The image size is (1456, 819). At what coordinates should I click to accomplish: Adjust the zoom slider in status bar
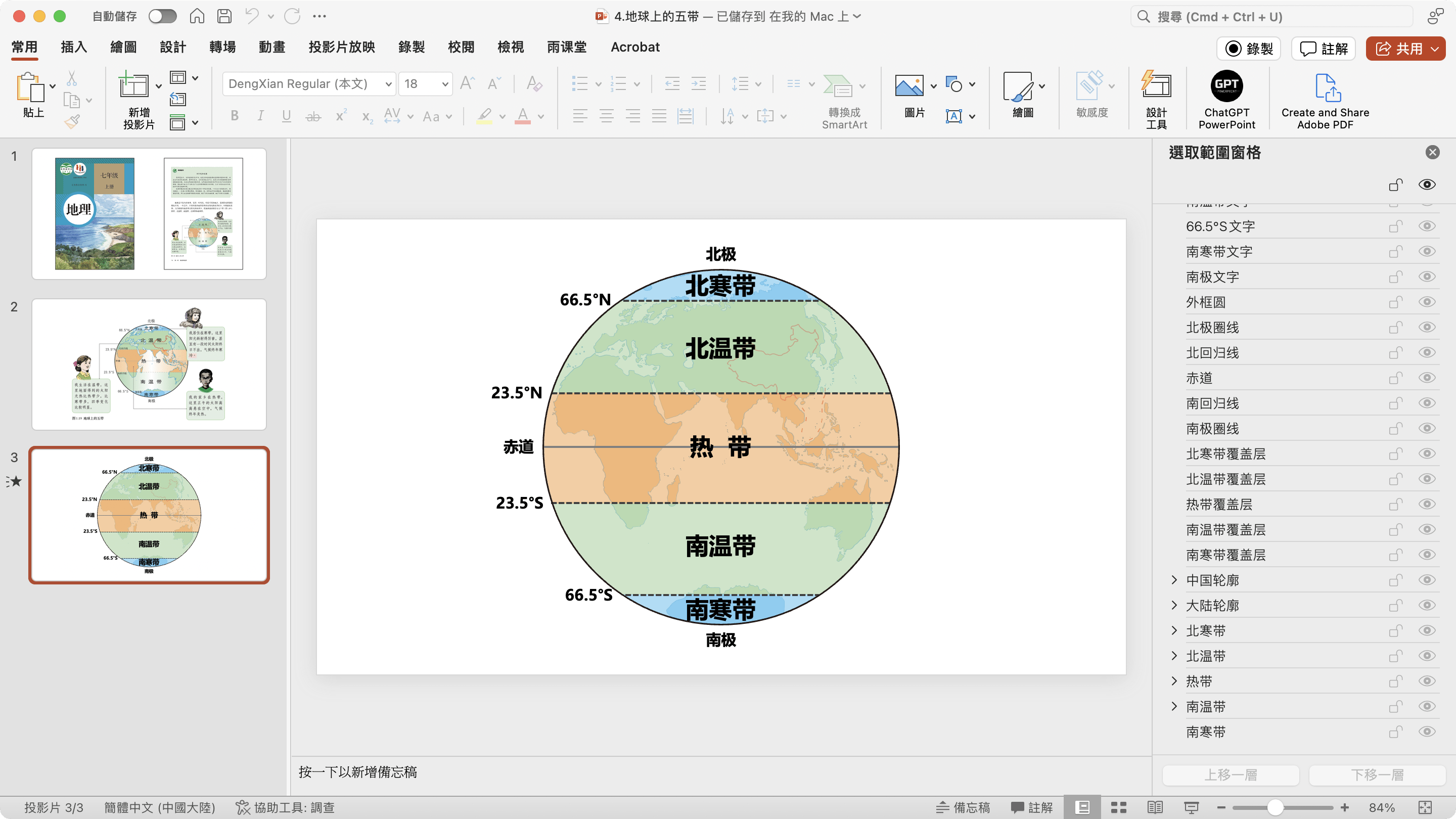pyautogui.click(x=1275, y=807)
